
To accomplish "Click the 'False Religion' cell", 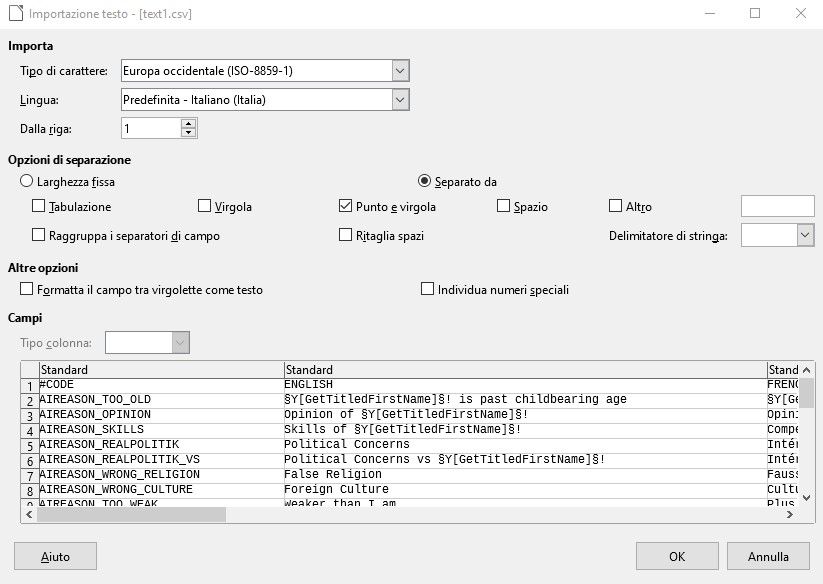I will tap(525, 474).
